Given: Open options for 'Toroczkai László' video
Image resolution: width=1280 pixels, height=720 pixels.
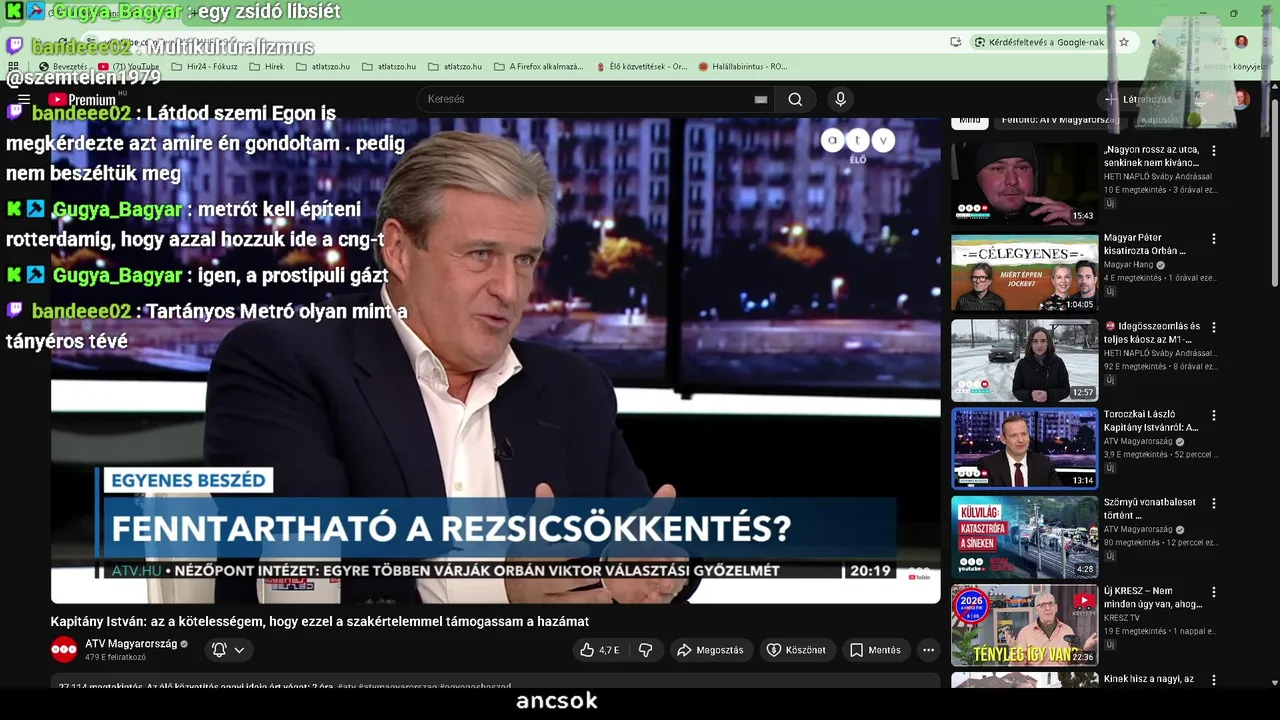Looking at the screenshot, I should tap(1214, 415).
